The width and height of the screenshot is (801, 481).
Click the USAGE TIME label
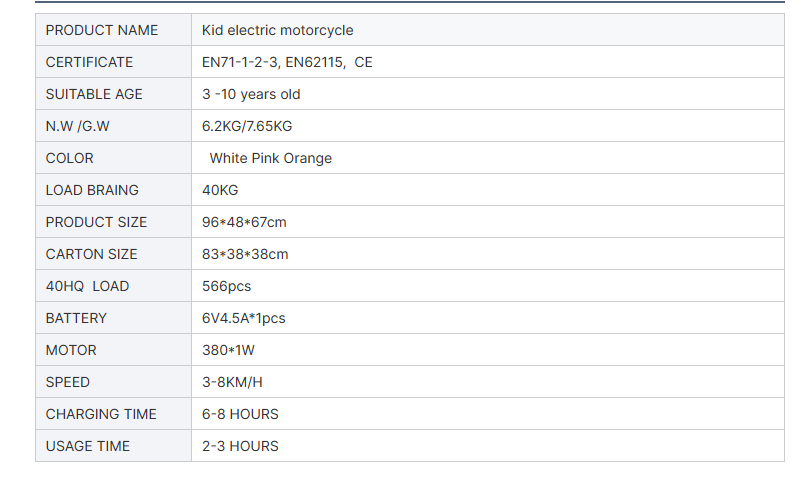(88, 446)
